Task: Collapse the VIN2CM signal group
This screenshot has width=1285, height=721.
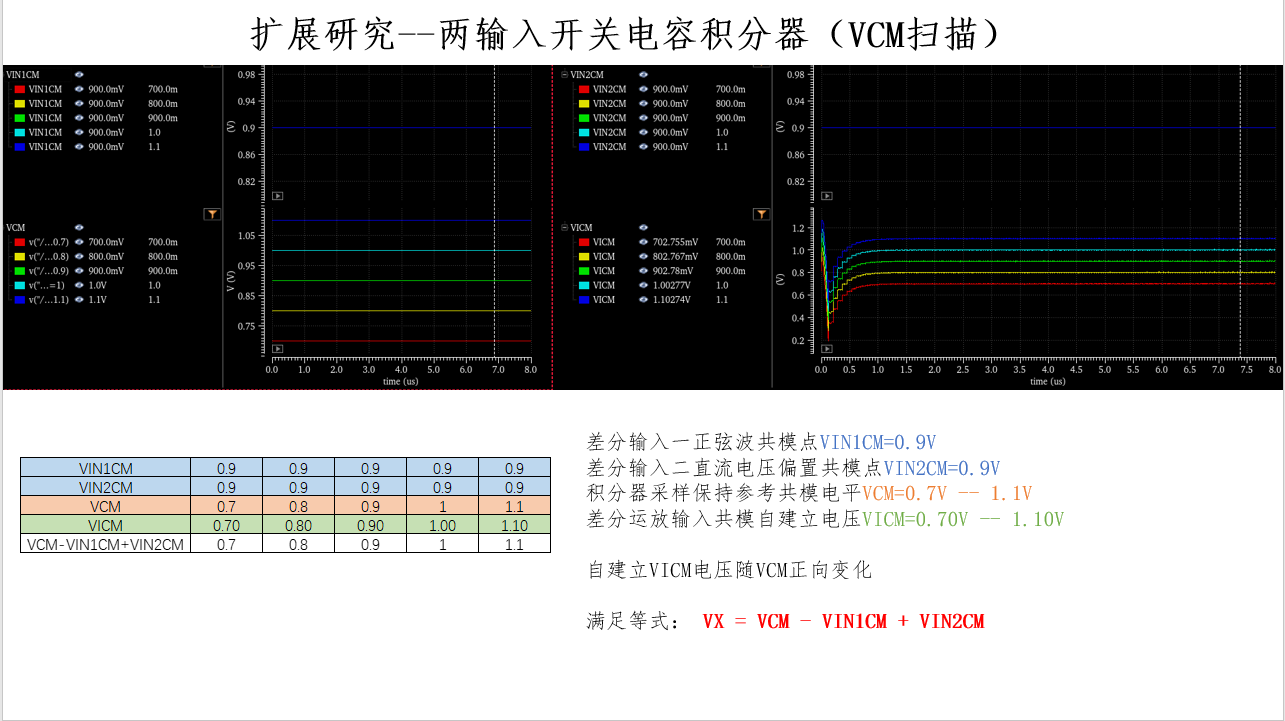Action: point(564,75)
